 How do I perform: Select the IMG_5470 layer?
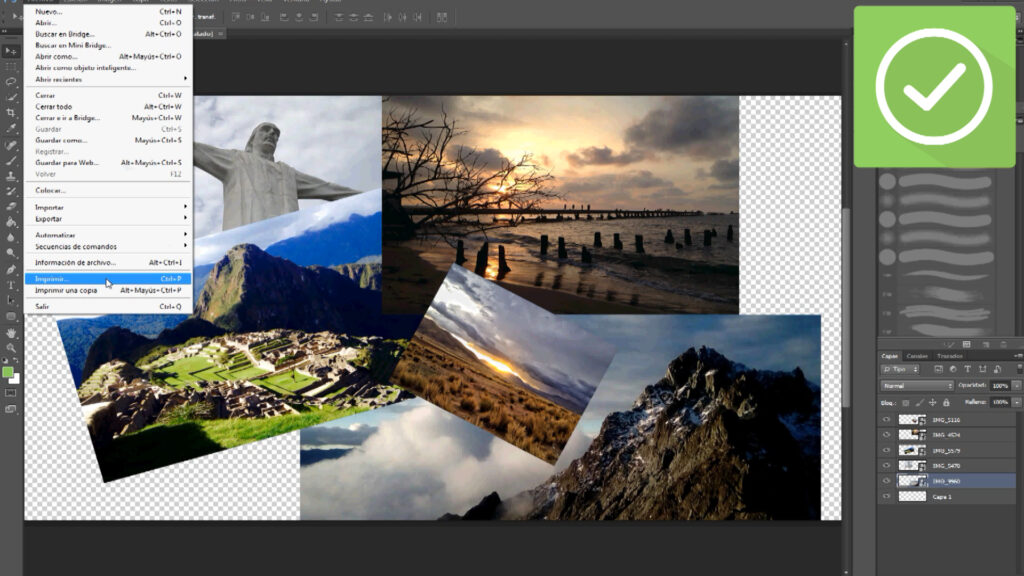[946, 465]
